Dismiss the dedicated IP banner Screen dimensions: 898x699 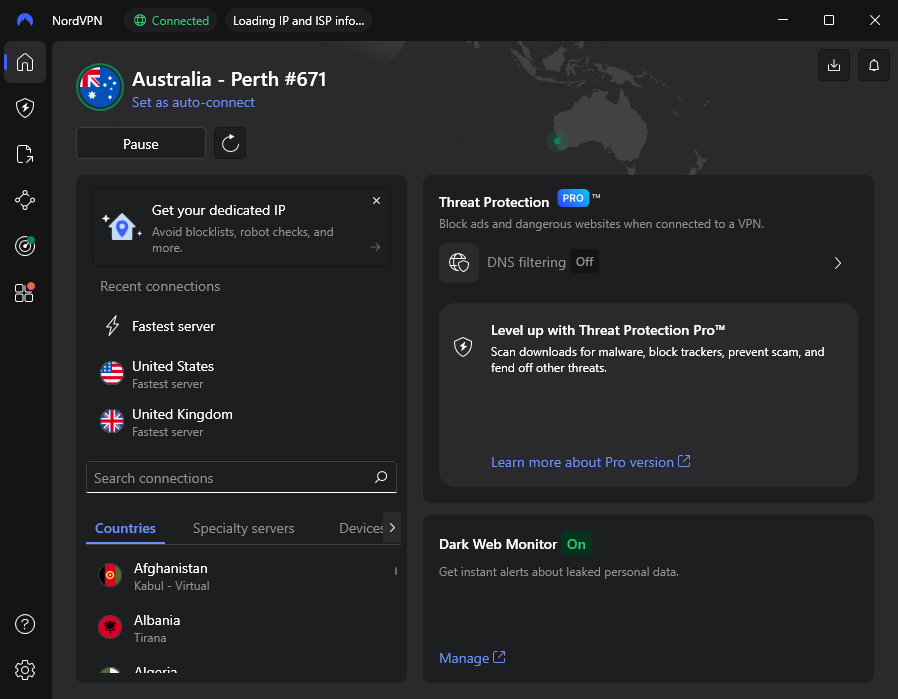[376, 200]
